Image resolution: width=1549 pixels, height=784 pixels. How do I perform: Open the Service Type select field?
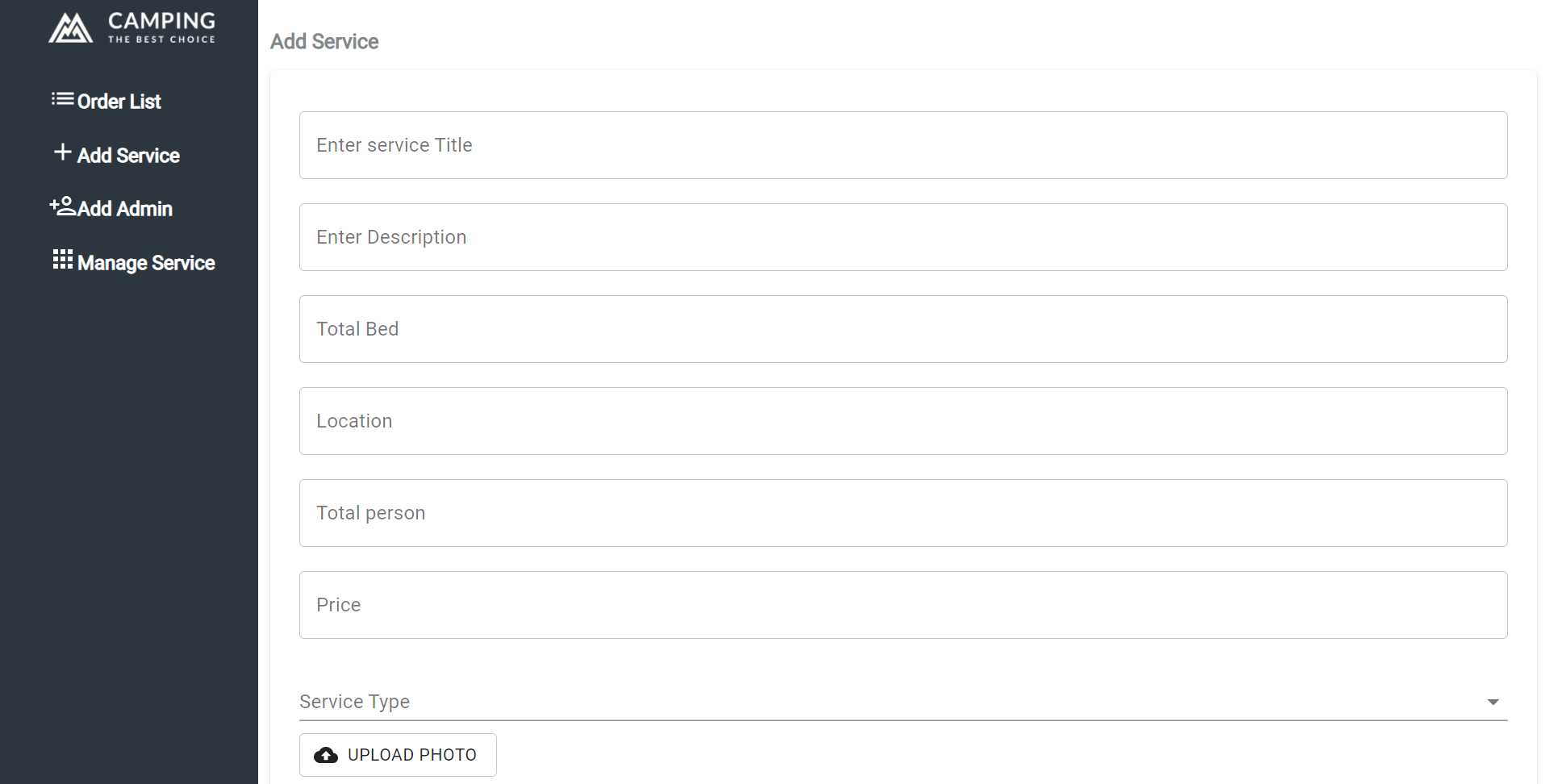tap(903, 702)
